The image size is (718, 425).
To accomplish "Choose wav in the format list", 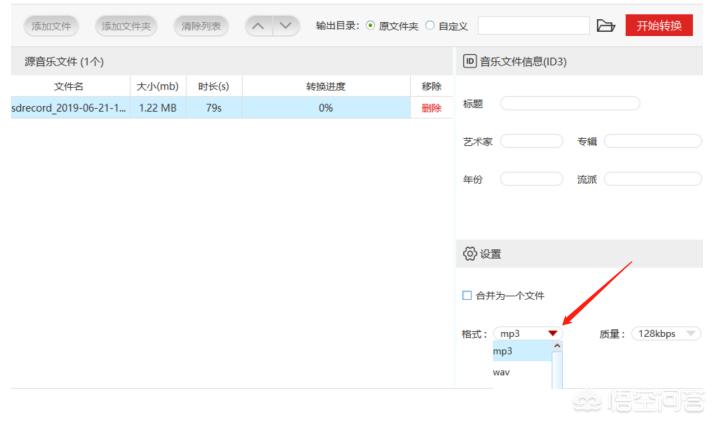I will [522, 372].
